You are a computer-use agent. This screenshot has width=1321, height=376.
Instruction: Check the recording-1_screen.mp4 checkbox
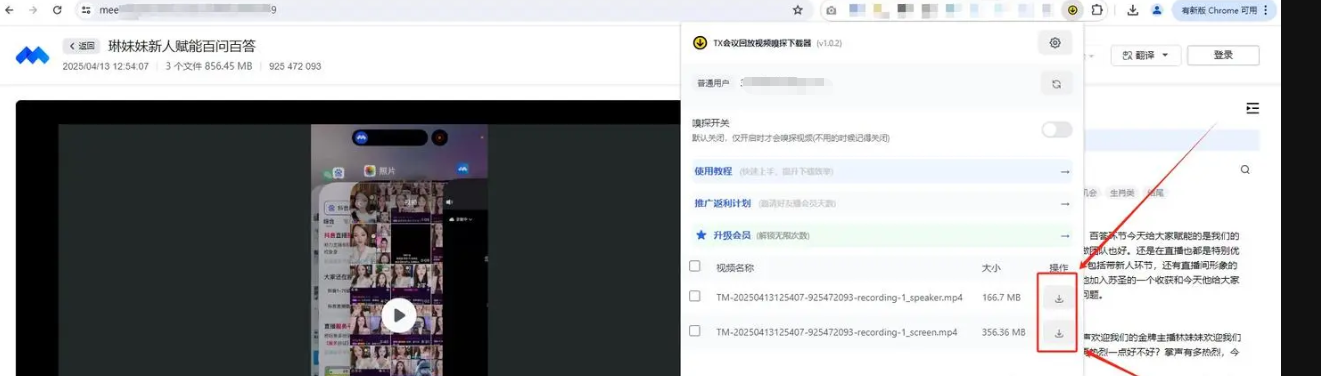(x=695, y=330)
